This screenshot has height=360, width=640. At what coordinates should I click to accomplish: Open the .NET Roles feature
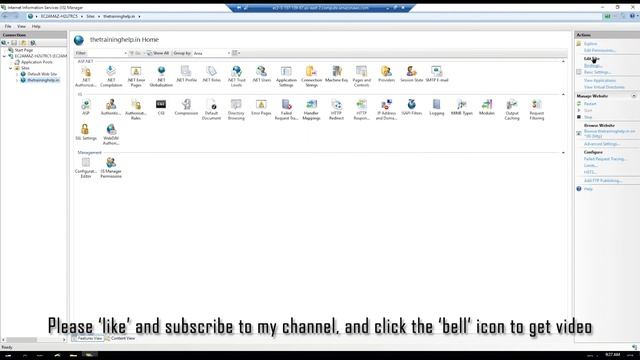(x=211, y=74)
